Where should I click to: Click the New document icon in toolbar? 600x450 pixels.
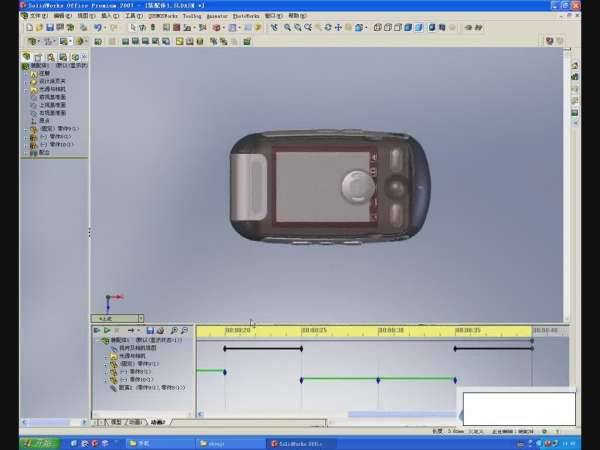[26, 28]
